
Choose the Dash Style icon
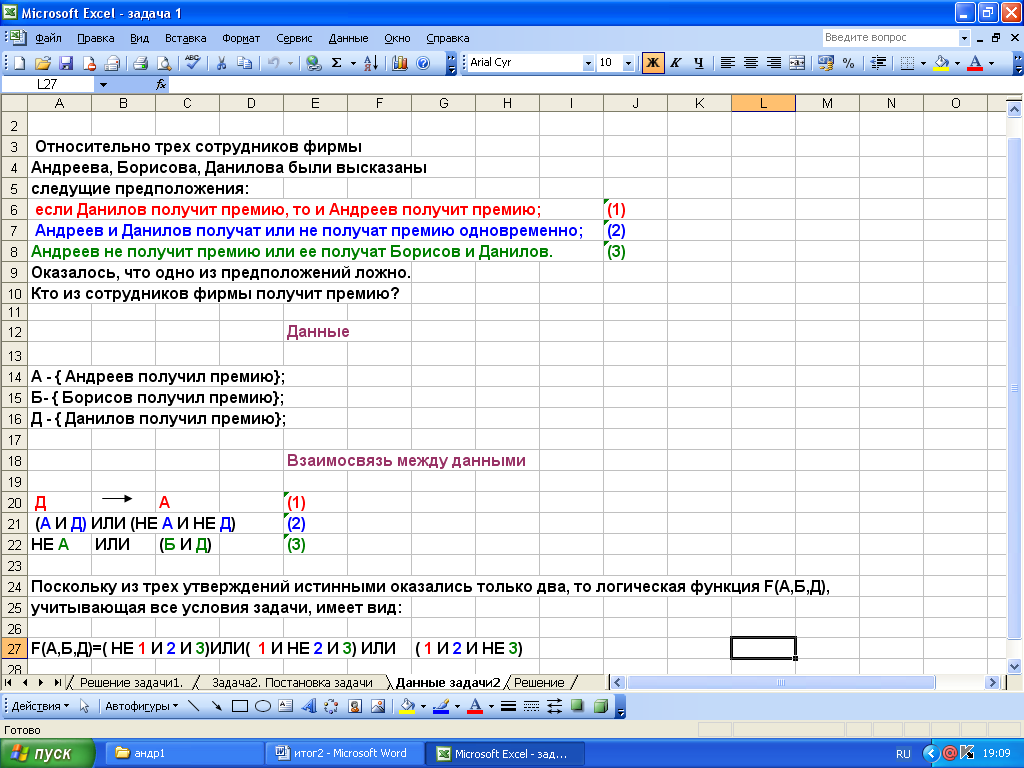tap(531, 706)
